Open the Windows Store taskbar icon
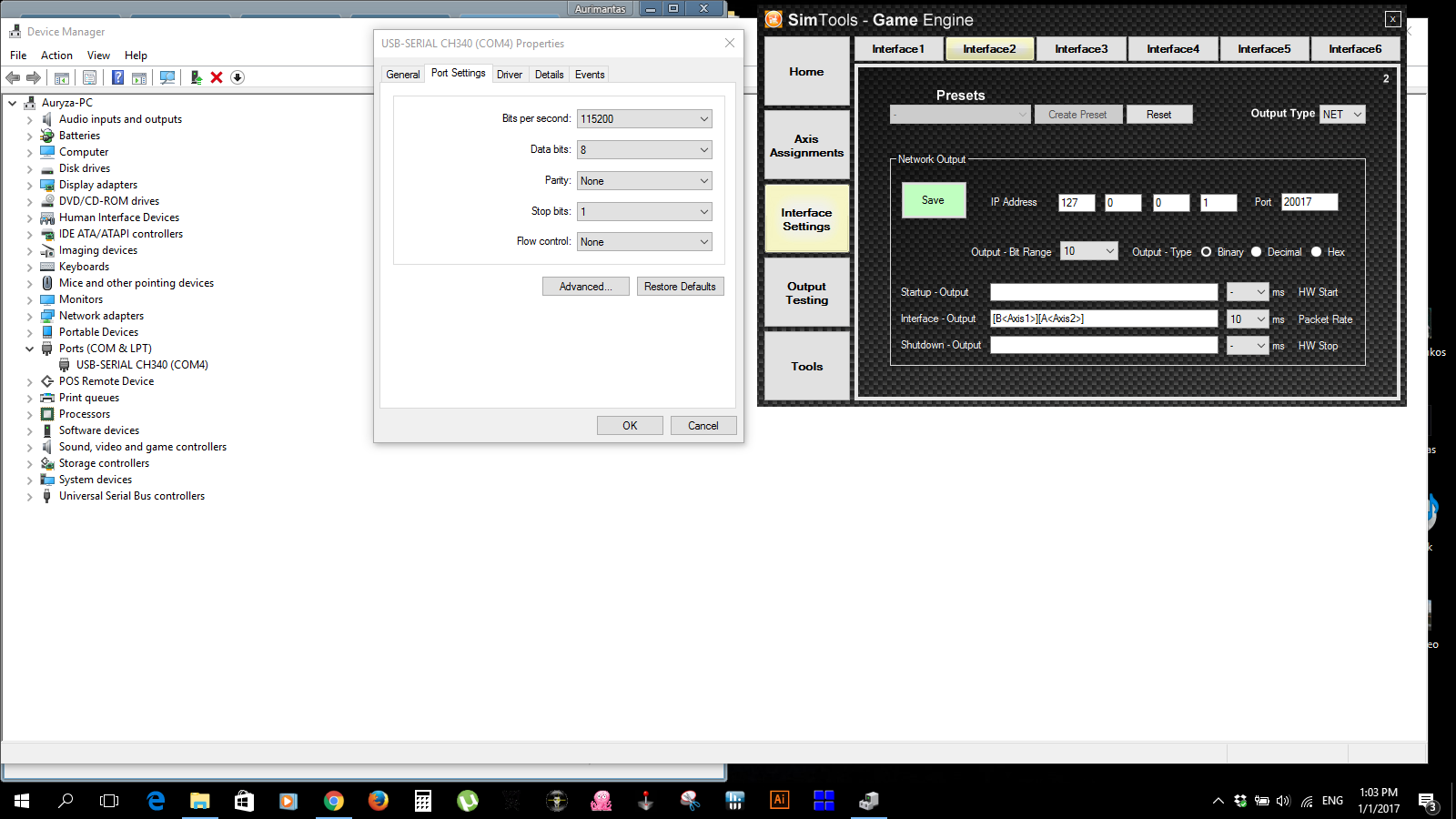 click(244, 801)
